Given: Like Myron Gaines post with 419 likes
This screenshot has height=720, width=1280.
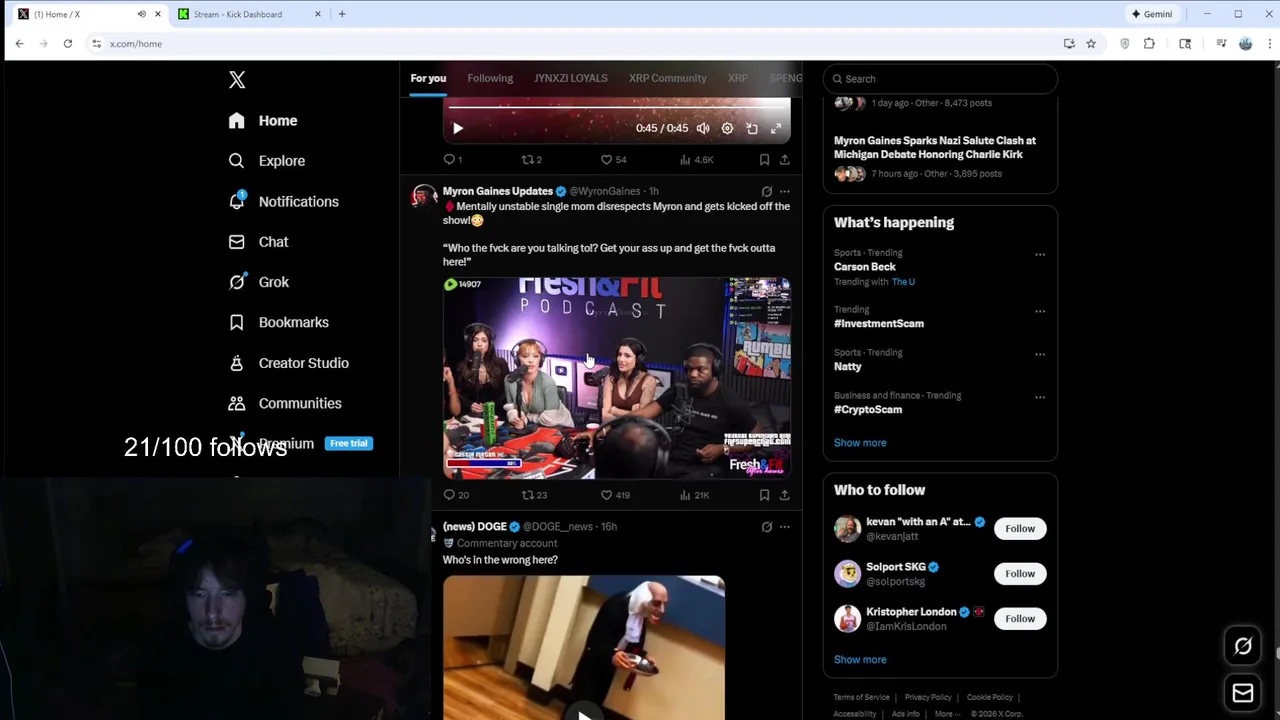Looking at the screenshot, I should tap(614, 495).
